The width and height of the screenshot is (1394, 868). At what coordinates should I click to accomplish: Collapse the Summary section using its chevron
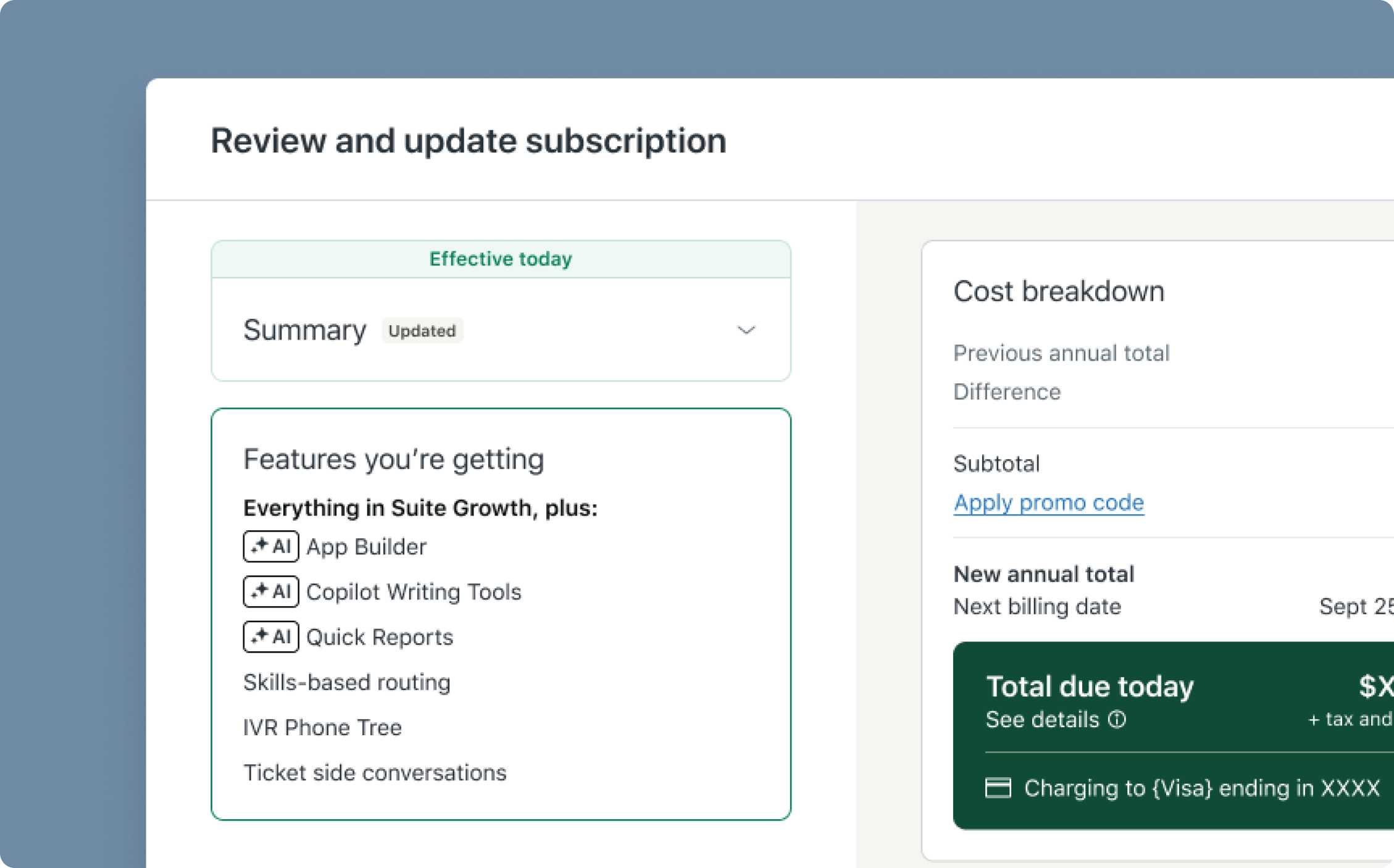tap(746, 330)
